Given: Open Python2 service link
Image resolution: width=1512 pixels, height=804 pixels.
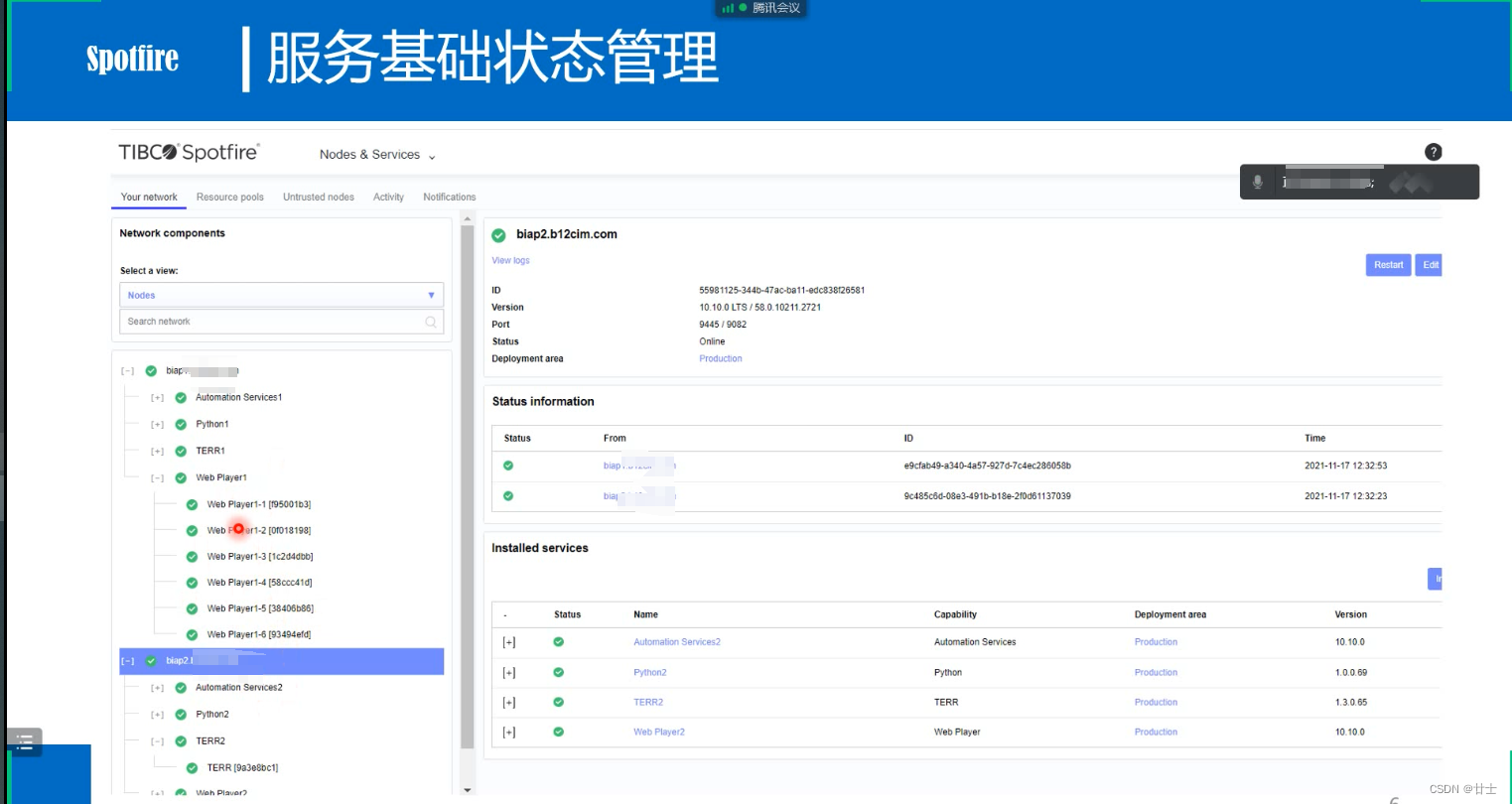Looking at the screenshot, I should [x=650, y=672].
